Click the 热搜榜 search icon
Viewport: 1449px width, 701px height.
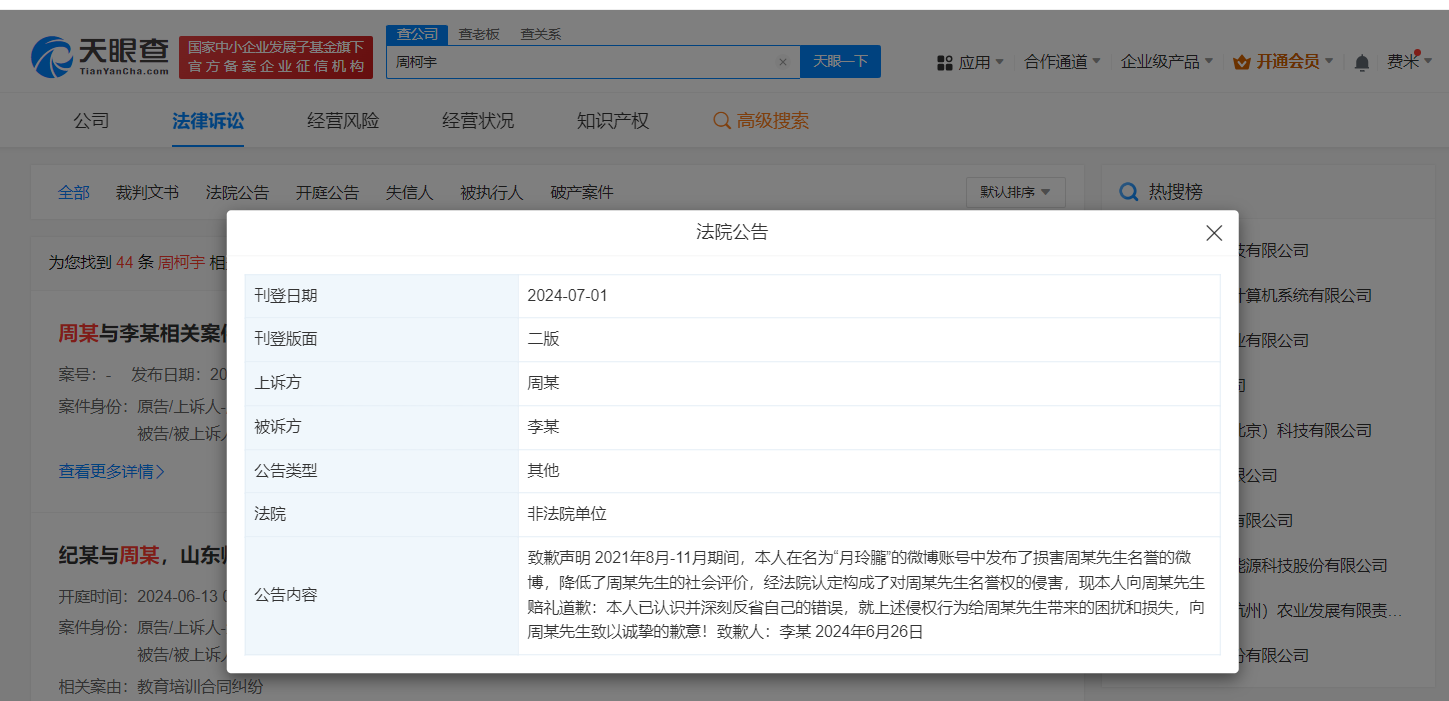1128,191
